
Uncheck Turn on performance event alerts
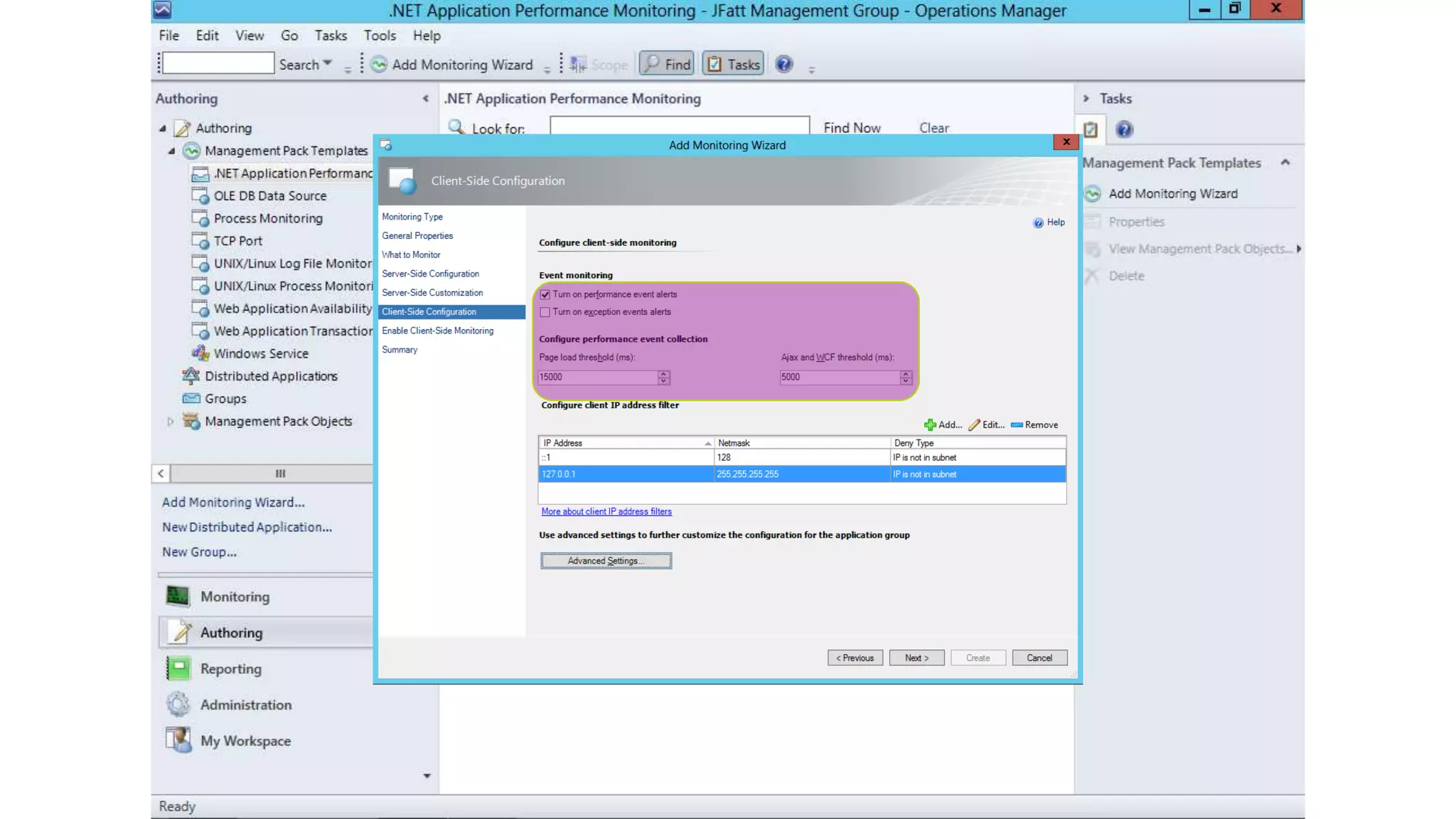pos(545,294)
